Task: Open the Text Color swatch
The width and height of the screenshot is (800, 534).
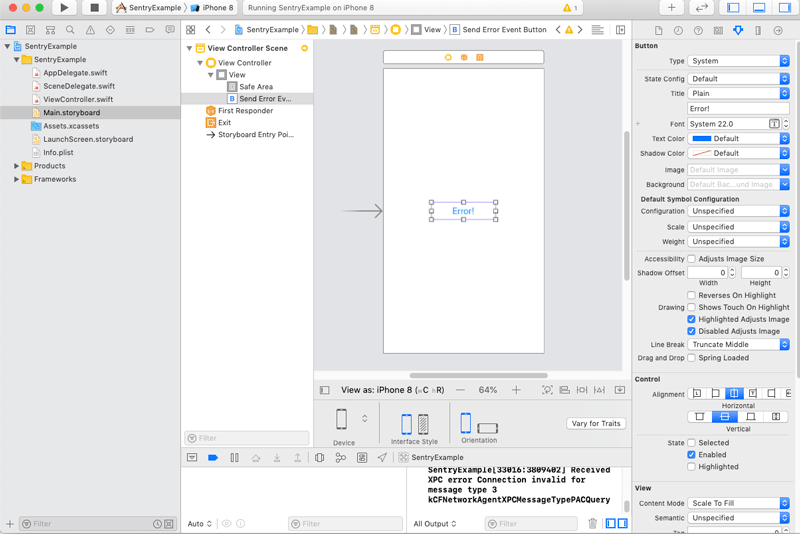Action: pyautogui.click(x=702, y=139)
